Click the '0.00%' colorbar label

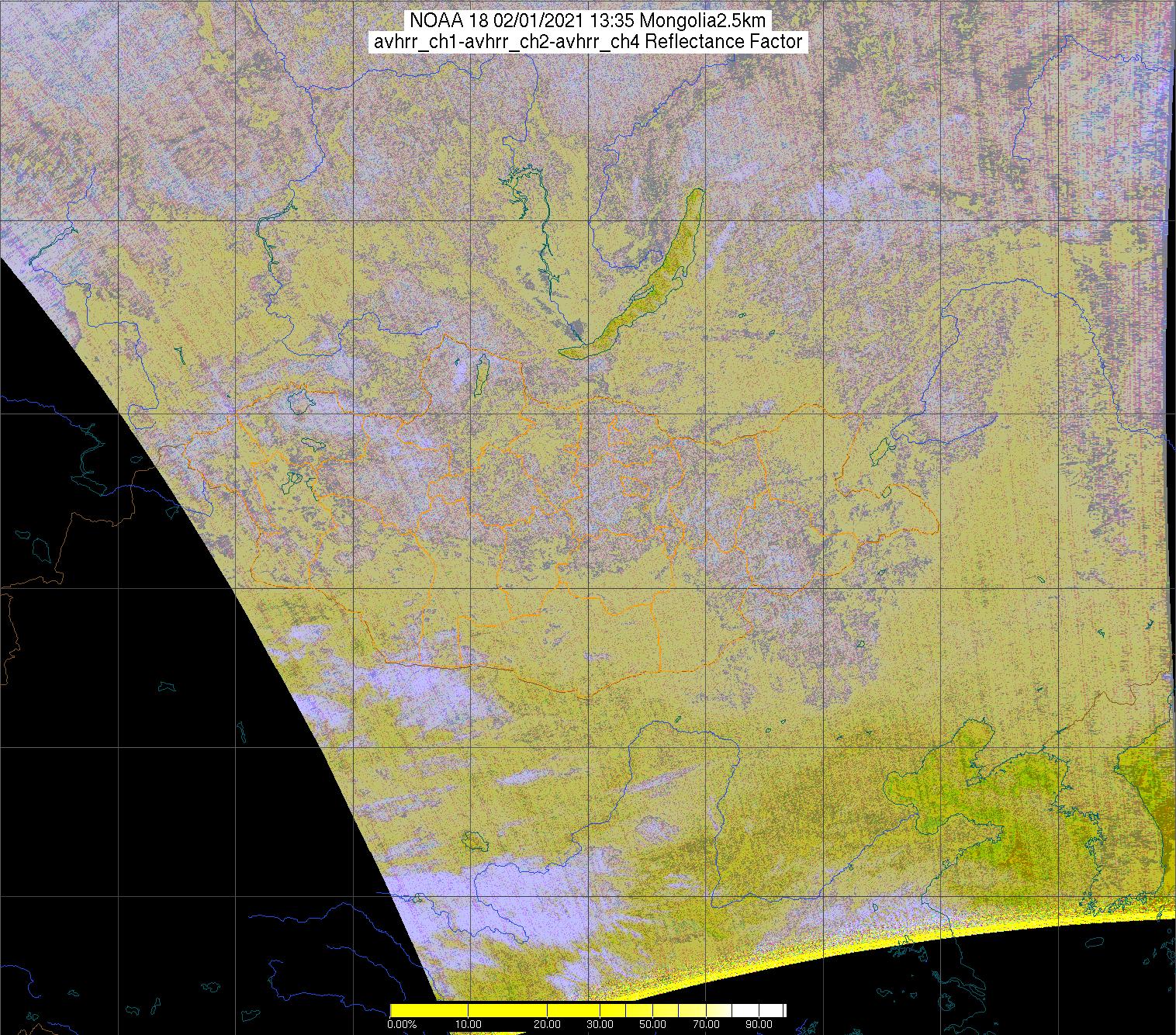[400, 1024]
